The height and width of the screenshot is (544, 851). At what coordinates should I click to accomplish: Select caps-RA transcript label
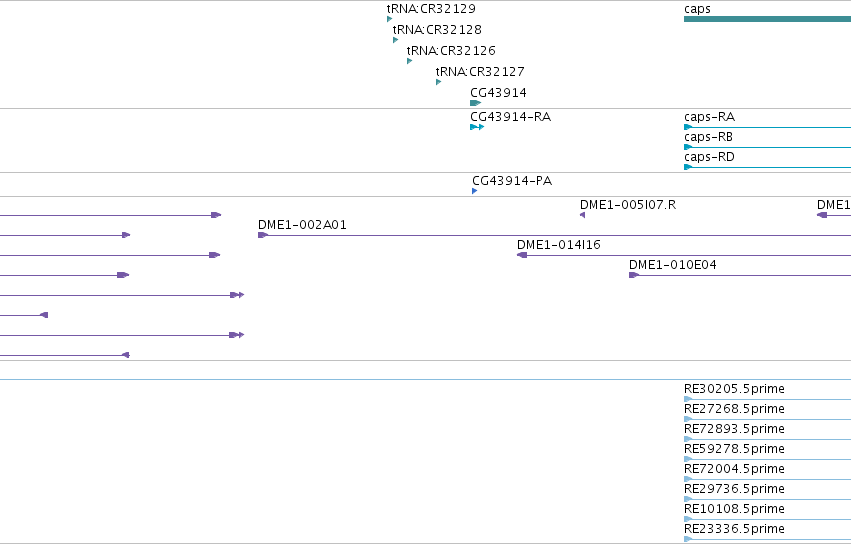709,117
